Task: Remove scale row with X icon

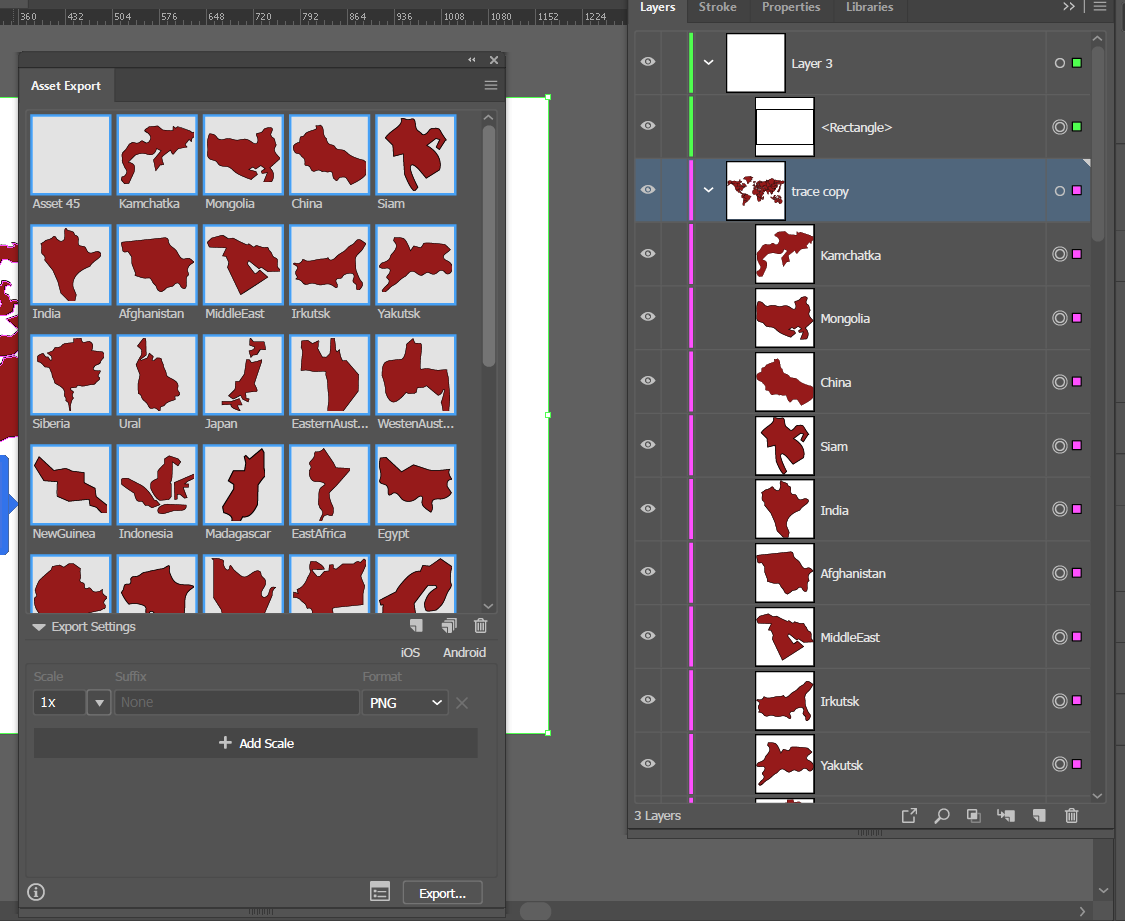Action: 462,703
